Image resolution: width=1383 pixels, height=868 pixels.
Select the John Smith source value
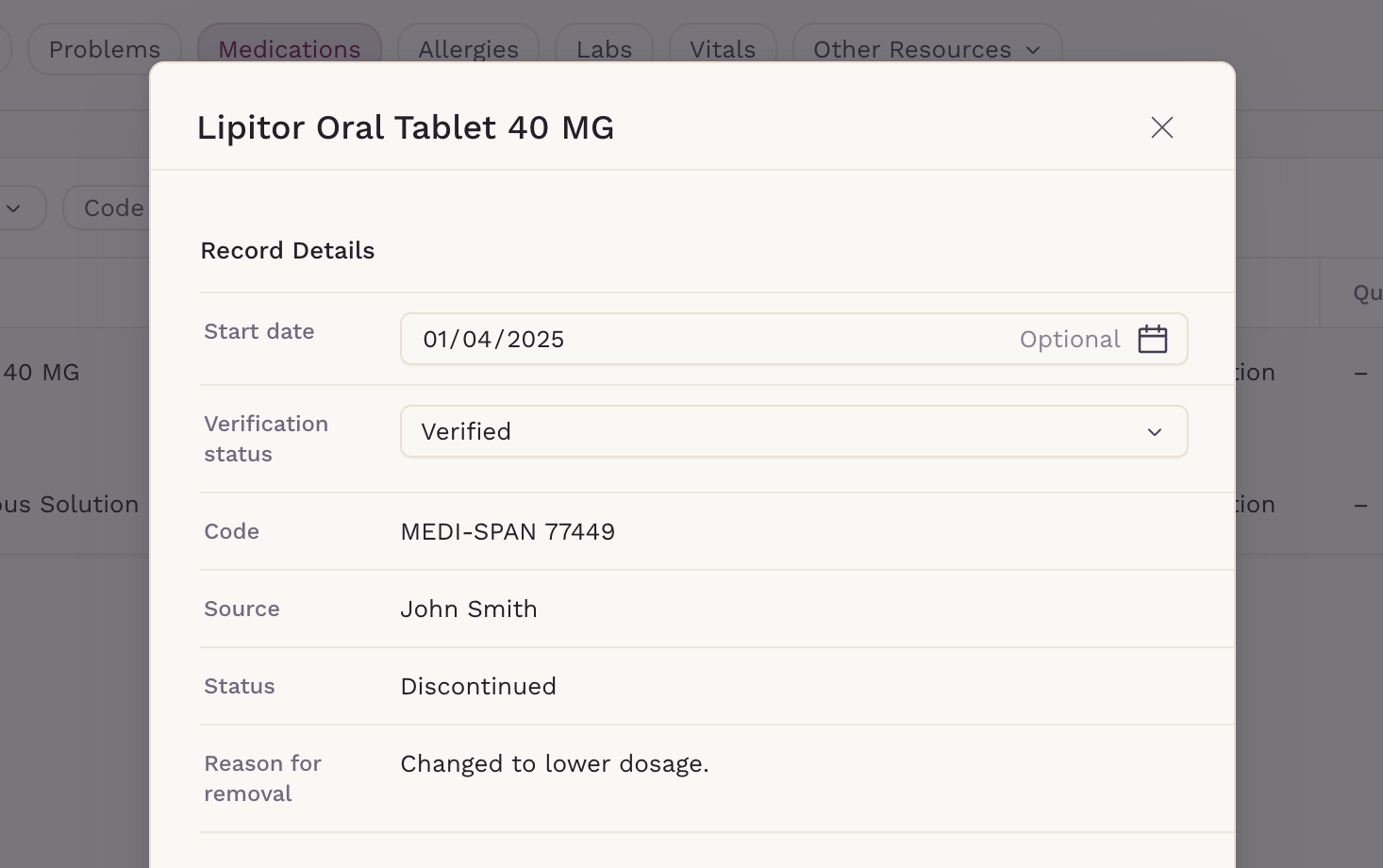[469, 609]
